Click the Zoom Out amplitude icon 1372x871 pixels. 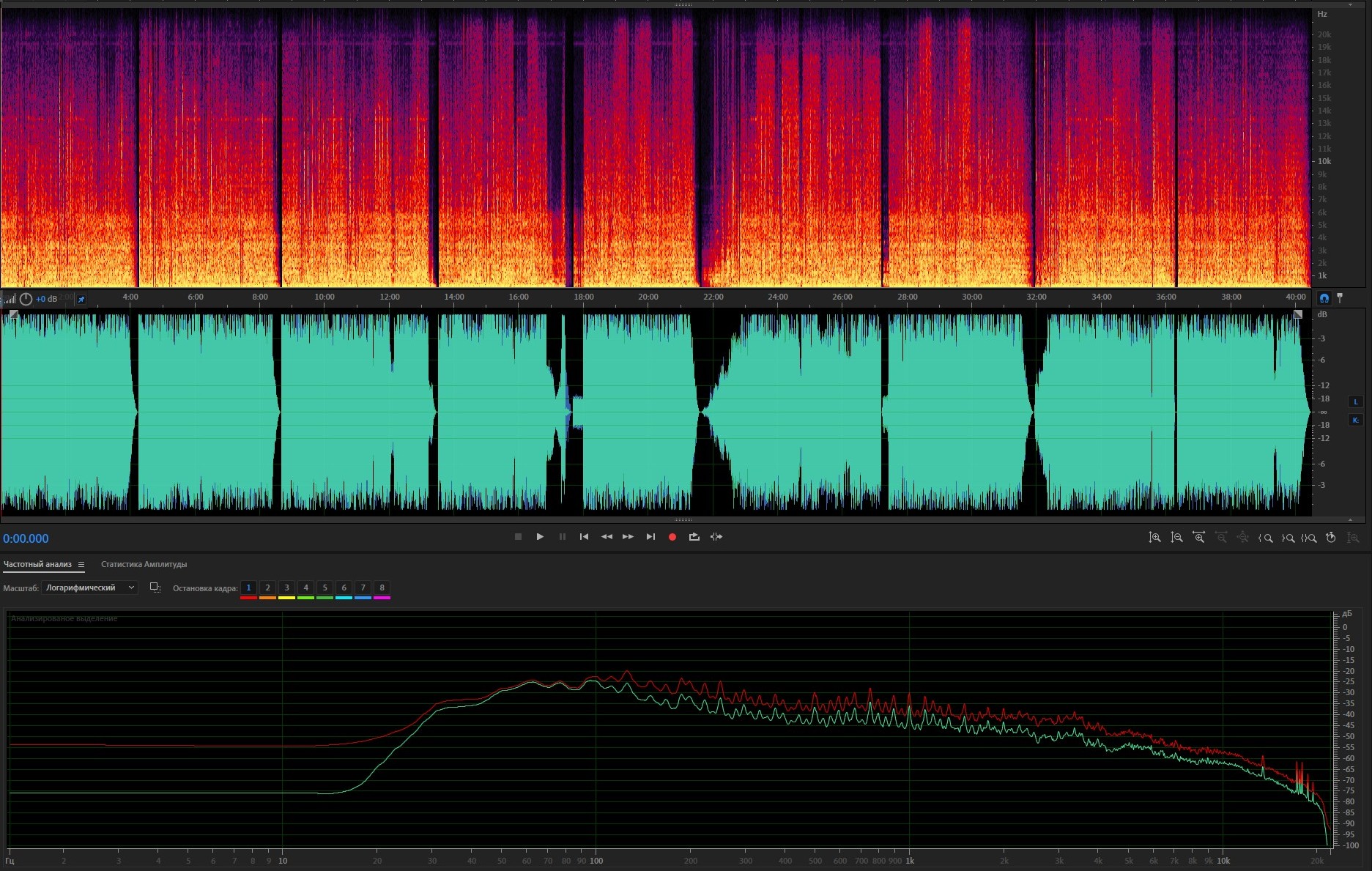pyautogui.click(x=1176, y=538)
